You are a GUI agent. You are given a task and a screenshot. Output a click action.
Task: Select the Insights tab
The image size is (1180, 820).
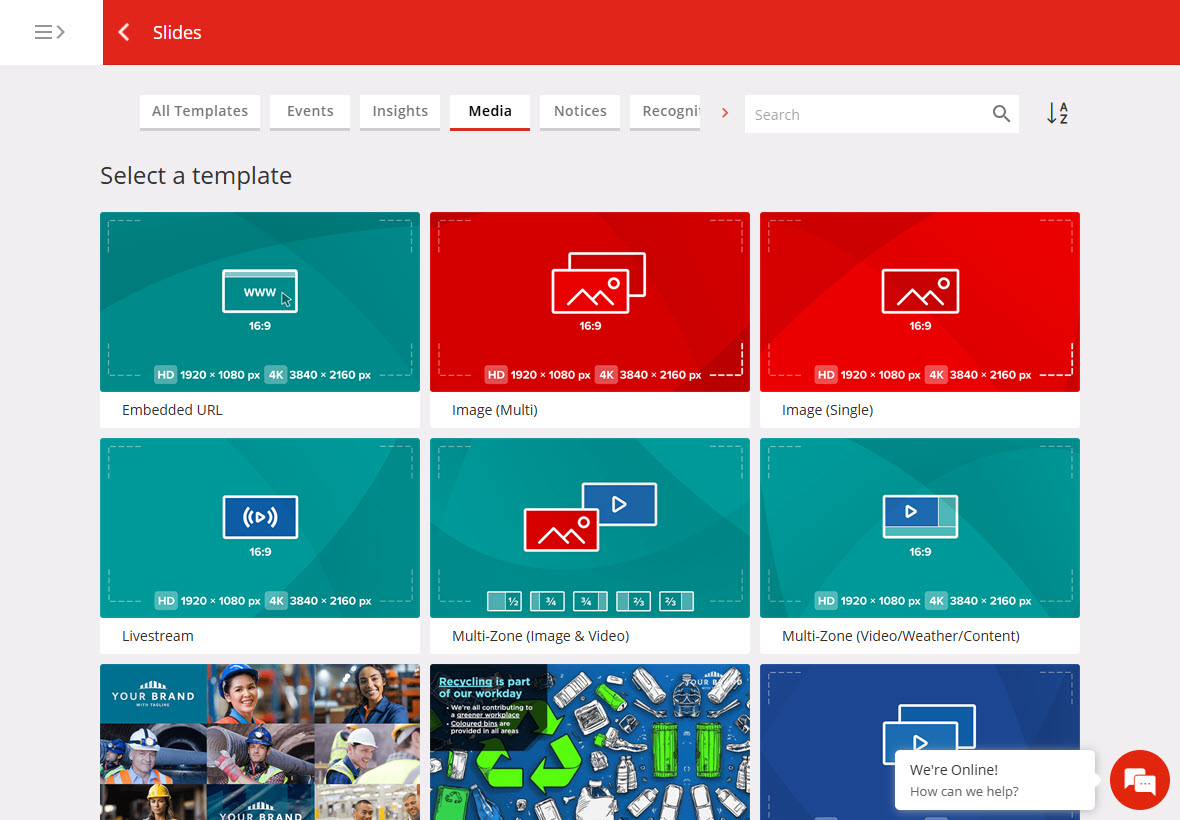coord(400,111)
